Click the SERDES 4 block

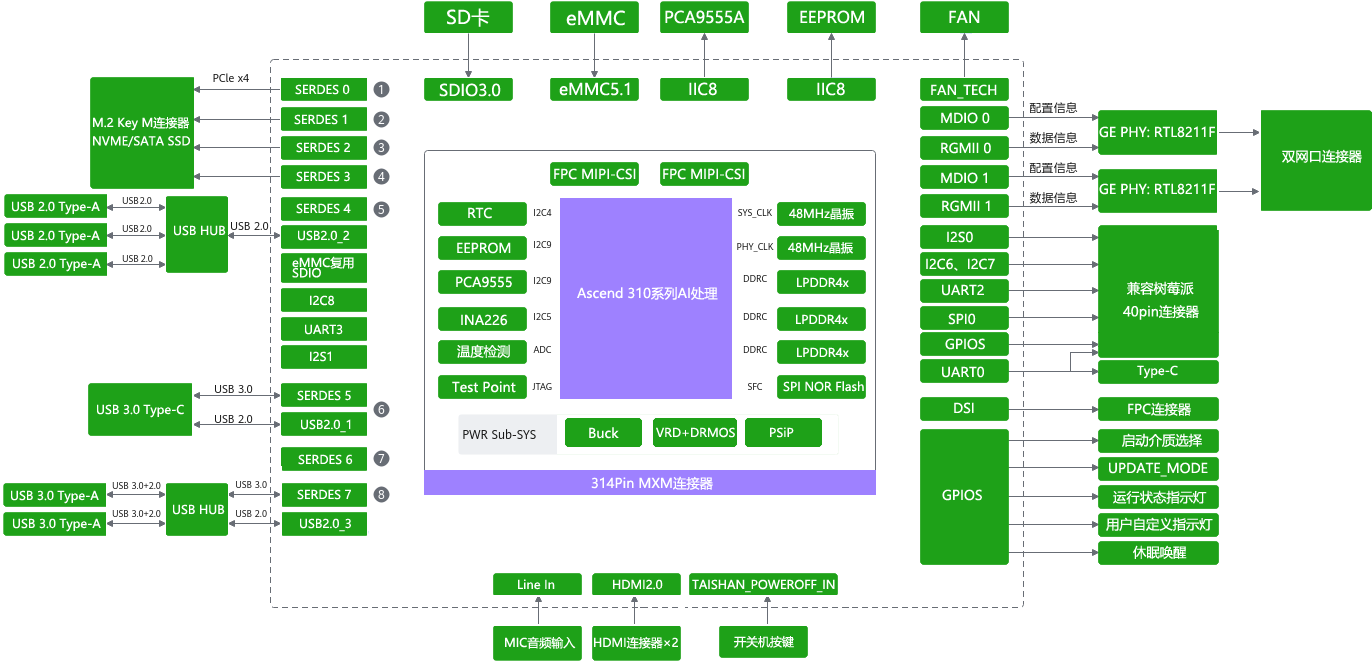323,208
